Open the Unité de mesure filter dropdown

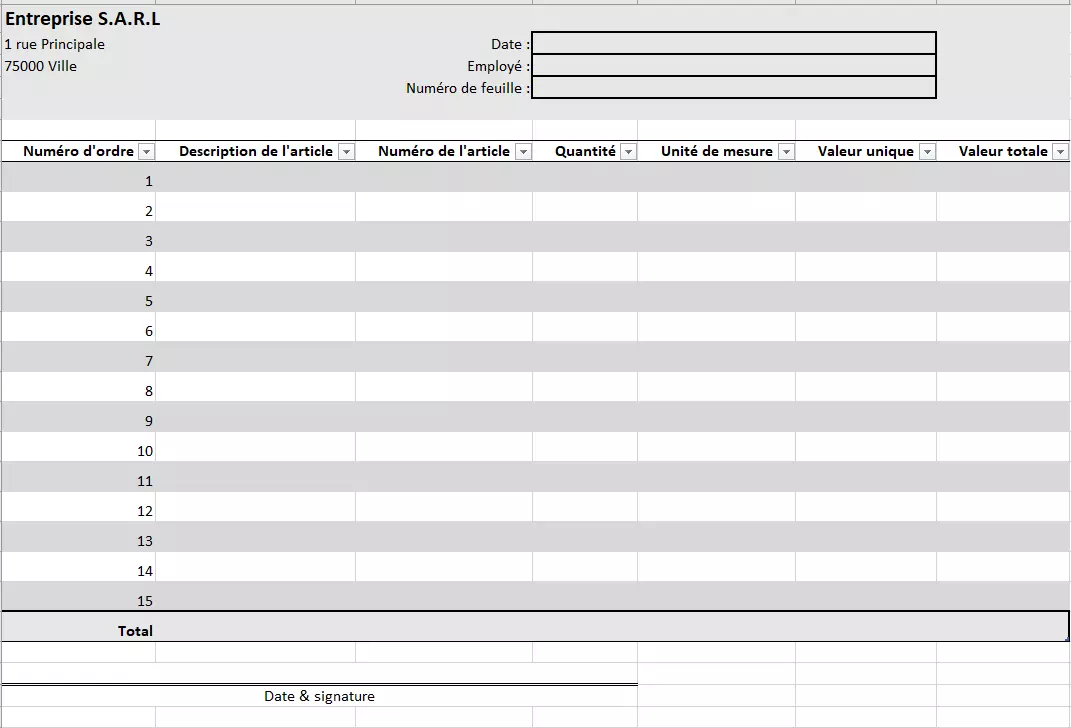[x=787, y=151]
